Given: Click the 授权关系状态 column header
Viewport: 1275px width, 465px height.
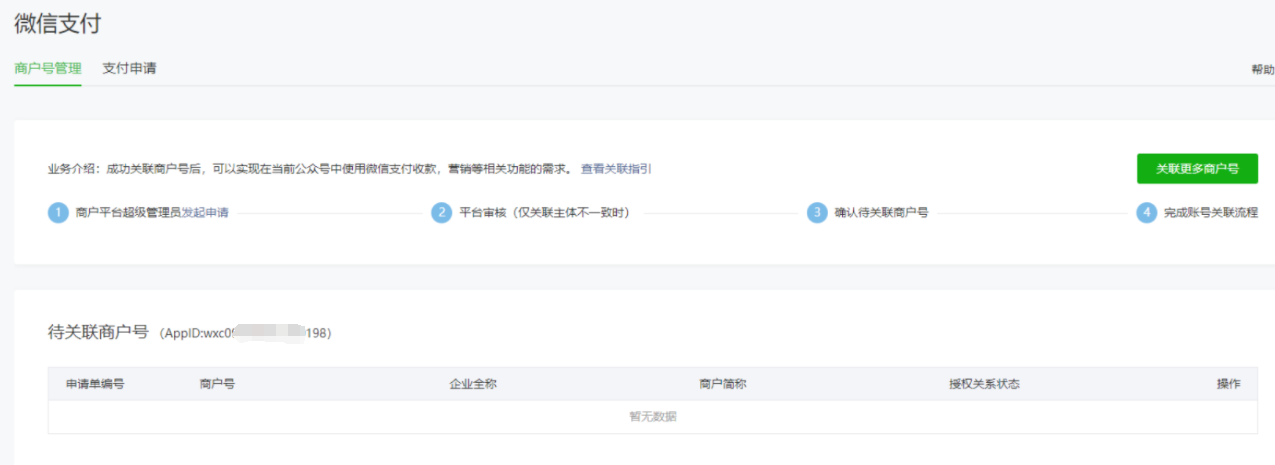Looking at the screenshot, I should point(984,384).
